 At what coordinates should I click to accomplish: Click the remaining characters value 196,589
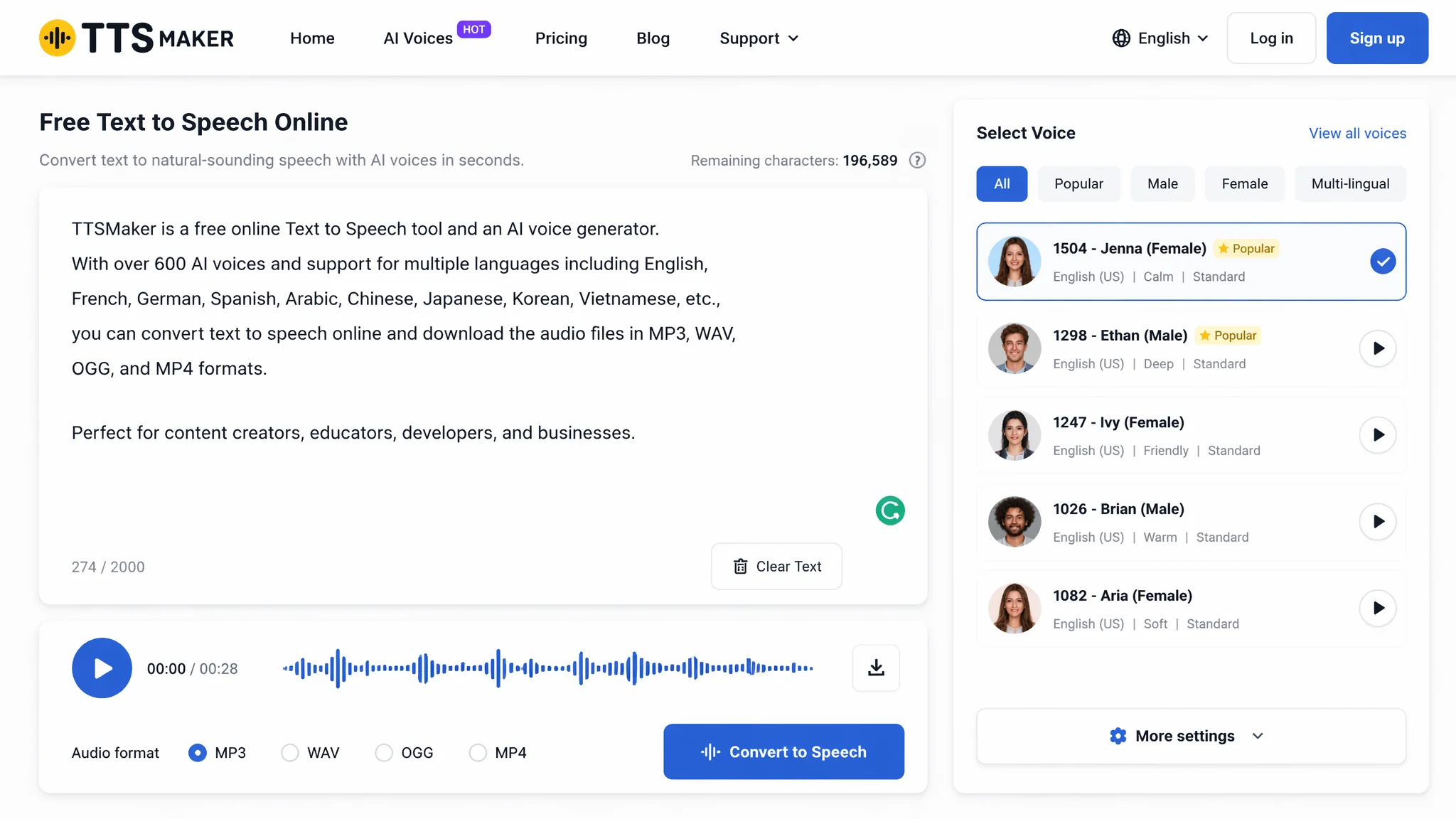pos(870,161)
